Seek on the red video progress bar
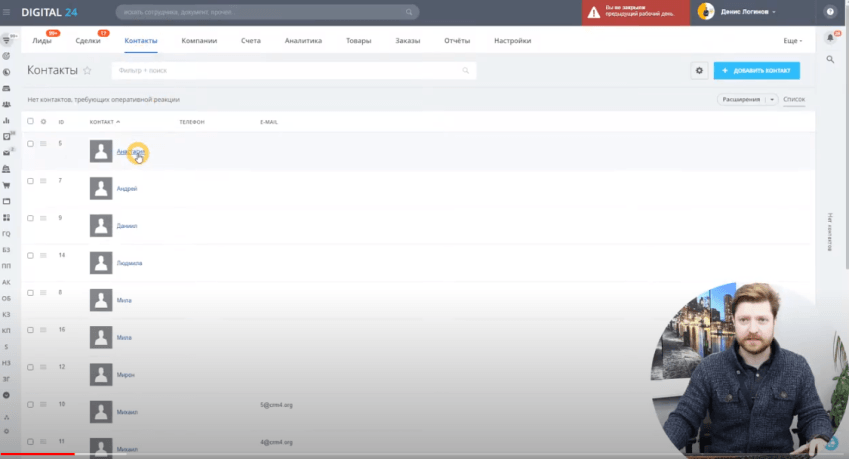The image size is (849, 459). (37, 454)
